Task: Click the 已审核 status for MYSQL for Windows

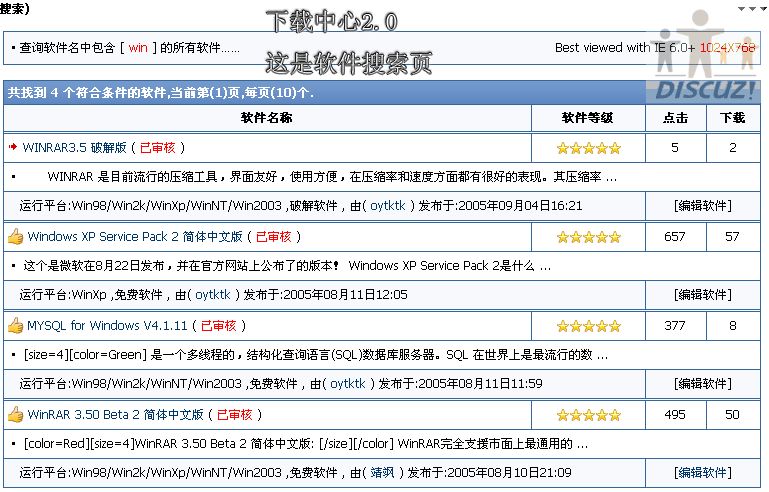Action: (x=219, y=326)
